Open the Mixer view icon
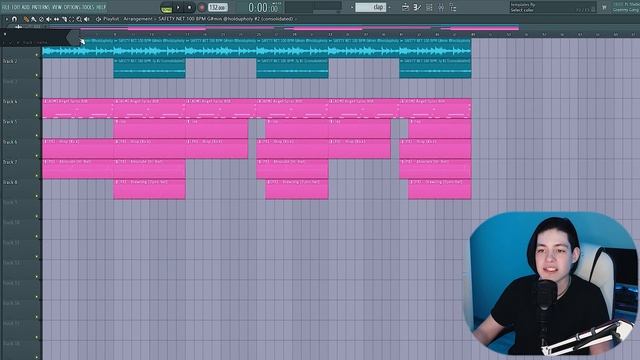 [441, 7]
